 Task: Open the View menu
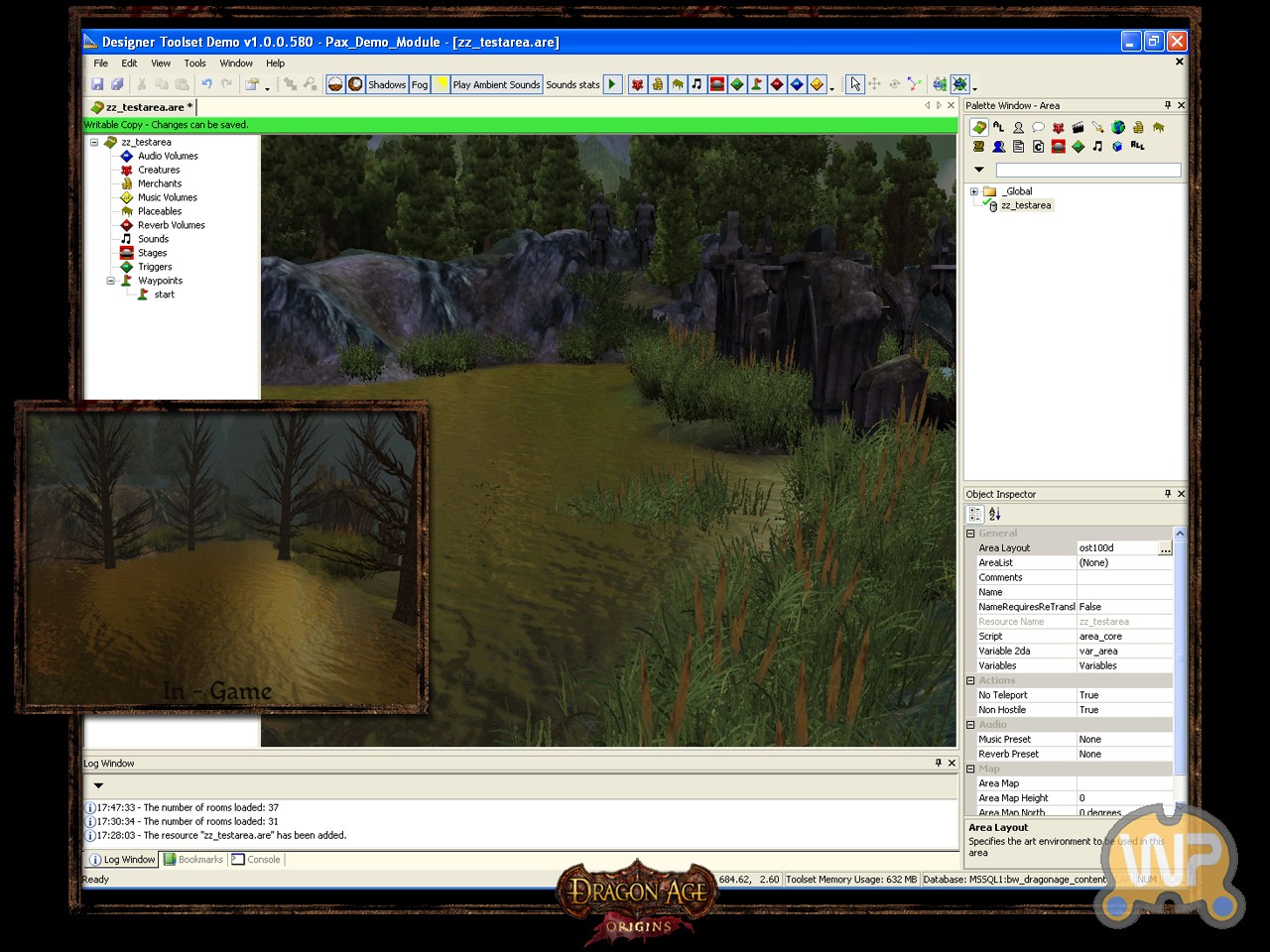(161, 62)
